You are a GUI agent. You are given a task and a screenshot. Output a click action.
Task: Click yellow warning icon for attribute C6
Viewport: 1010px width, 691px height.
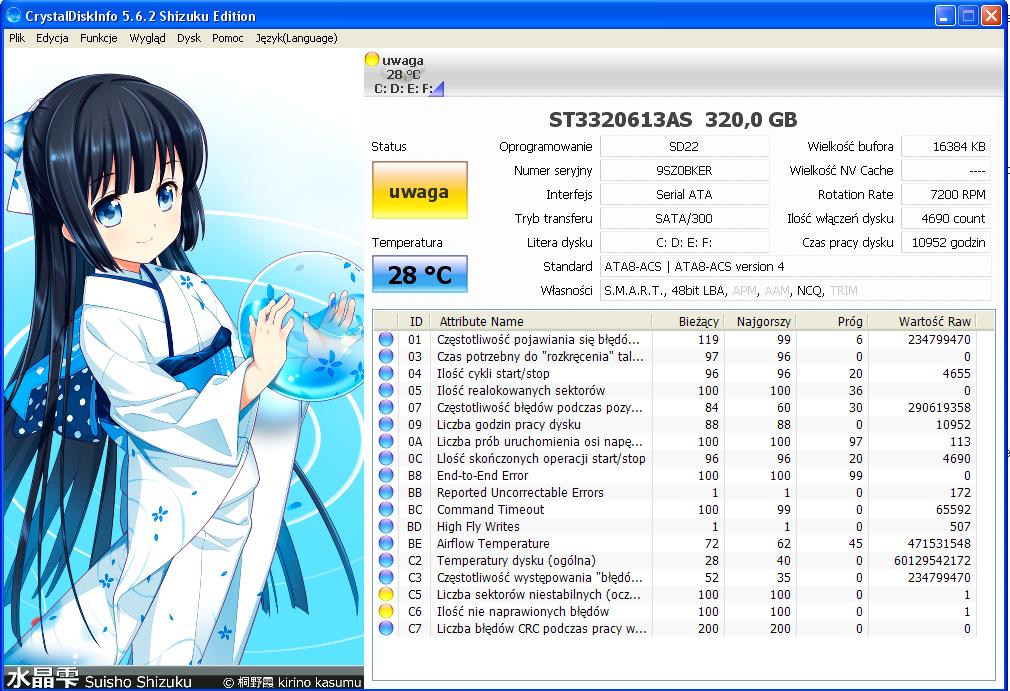[x=386, y=611]
